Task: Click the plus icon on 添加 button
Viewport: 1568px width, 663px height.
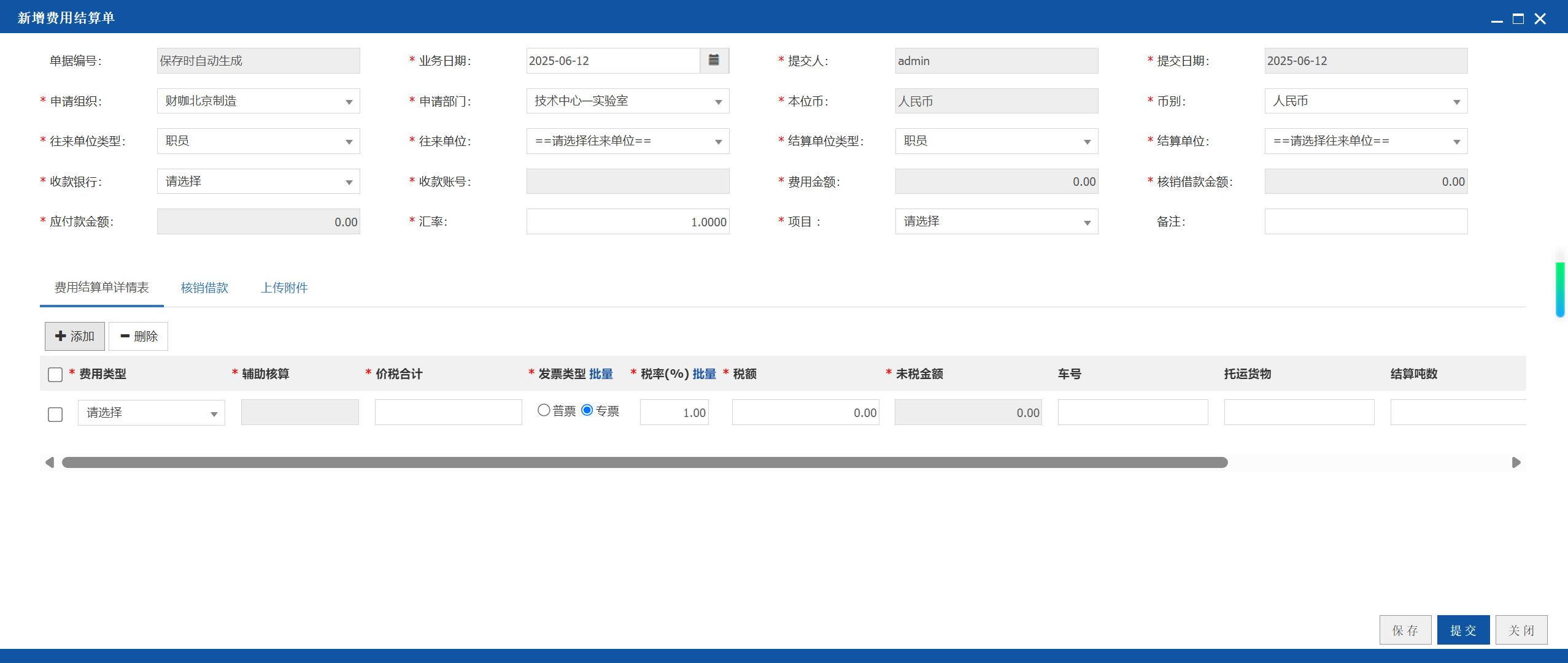Action: pos(61,336)
